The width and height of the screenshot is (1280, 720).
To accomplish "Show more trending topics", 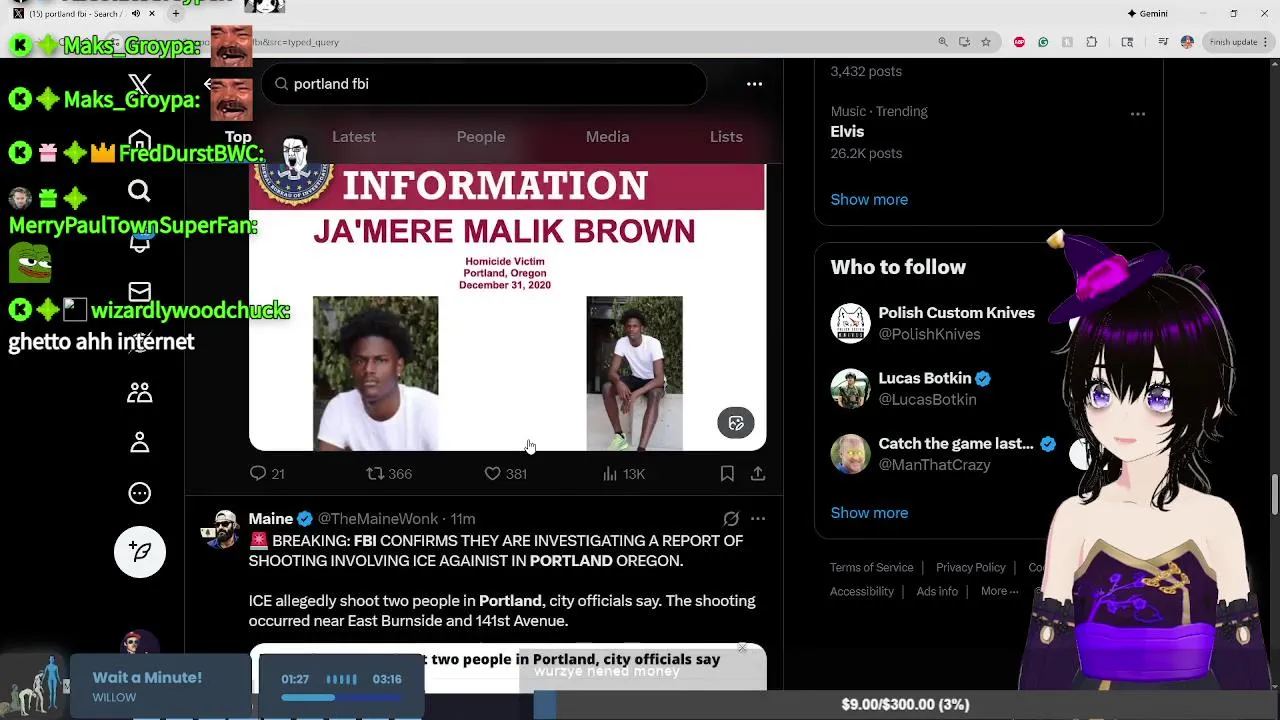I will [x=869, y=199].
